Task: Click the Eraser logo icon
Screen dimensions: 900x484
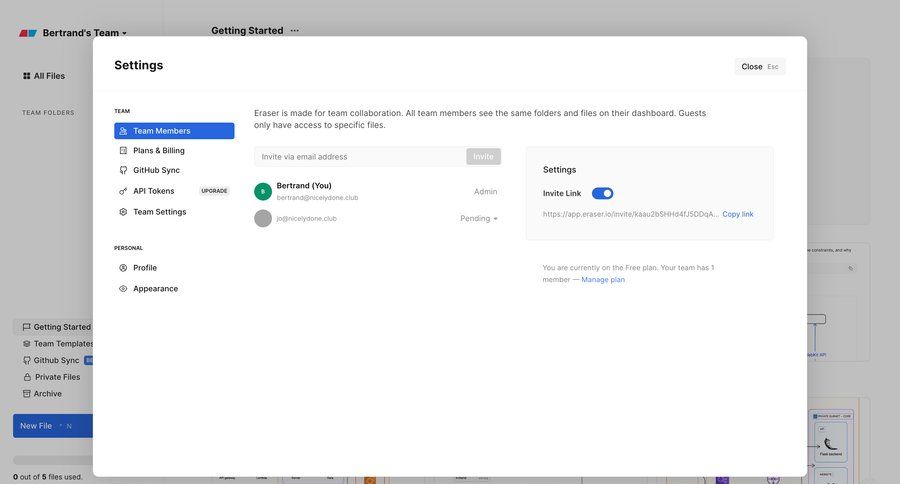Action: tap(28, 33)
